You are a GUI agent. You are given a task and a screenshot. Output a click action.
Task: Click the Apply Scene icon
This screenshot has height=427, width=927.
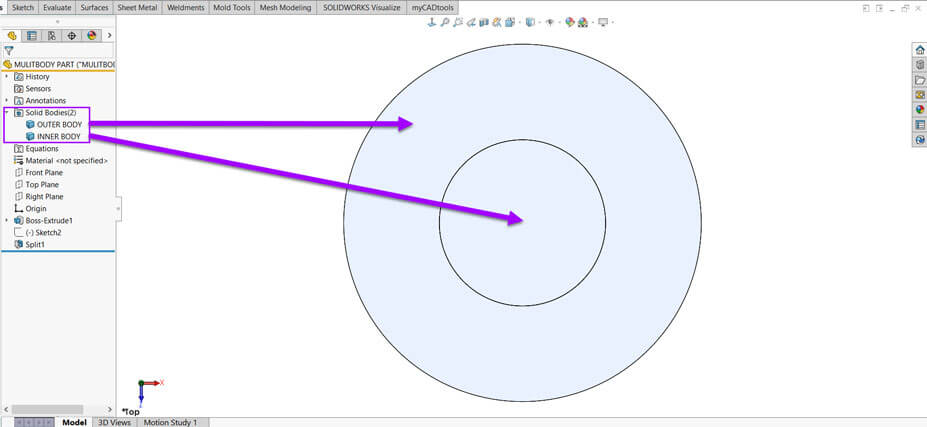tap(583, 22)
